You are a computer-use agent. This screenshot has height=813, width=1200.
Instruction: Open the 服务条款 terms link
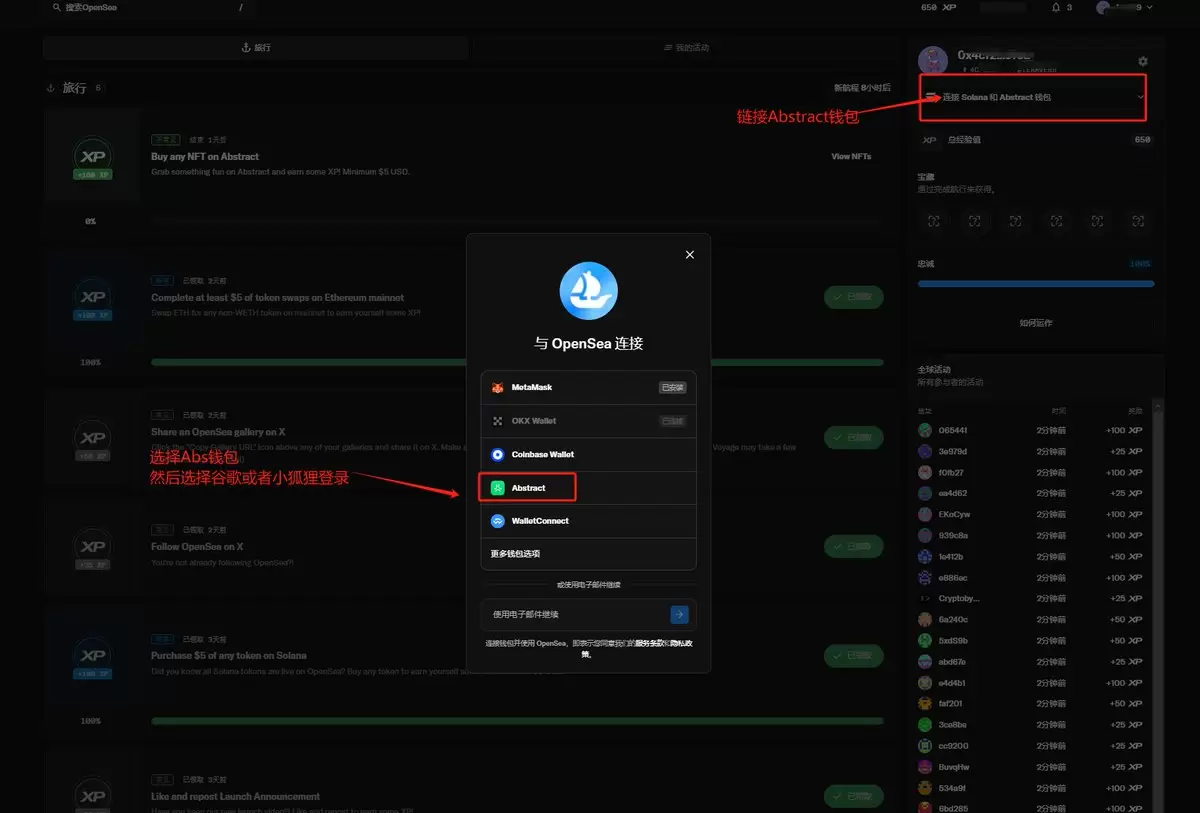650,644
